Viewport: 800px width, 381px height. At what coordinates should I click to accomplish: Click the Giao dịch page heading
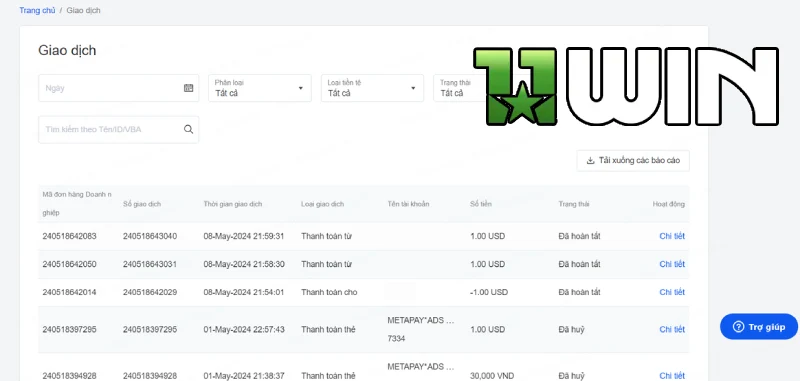pos(67,50)
